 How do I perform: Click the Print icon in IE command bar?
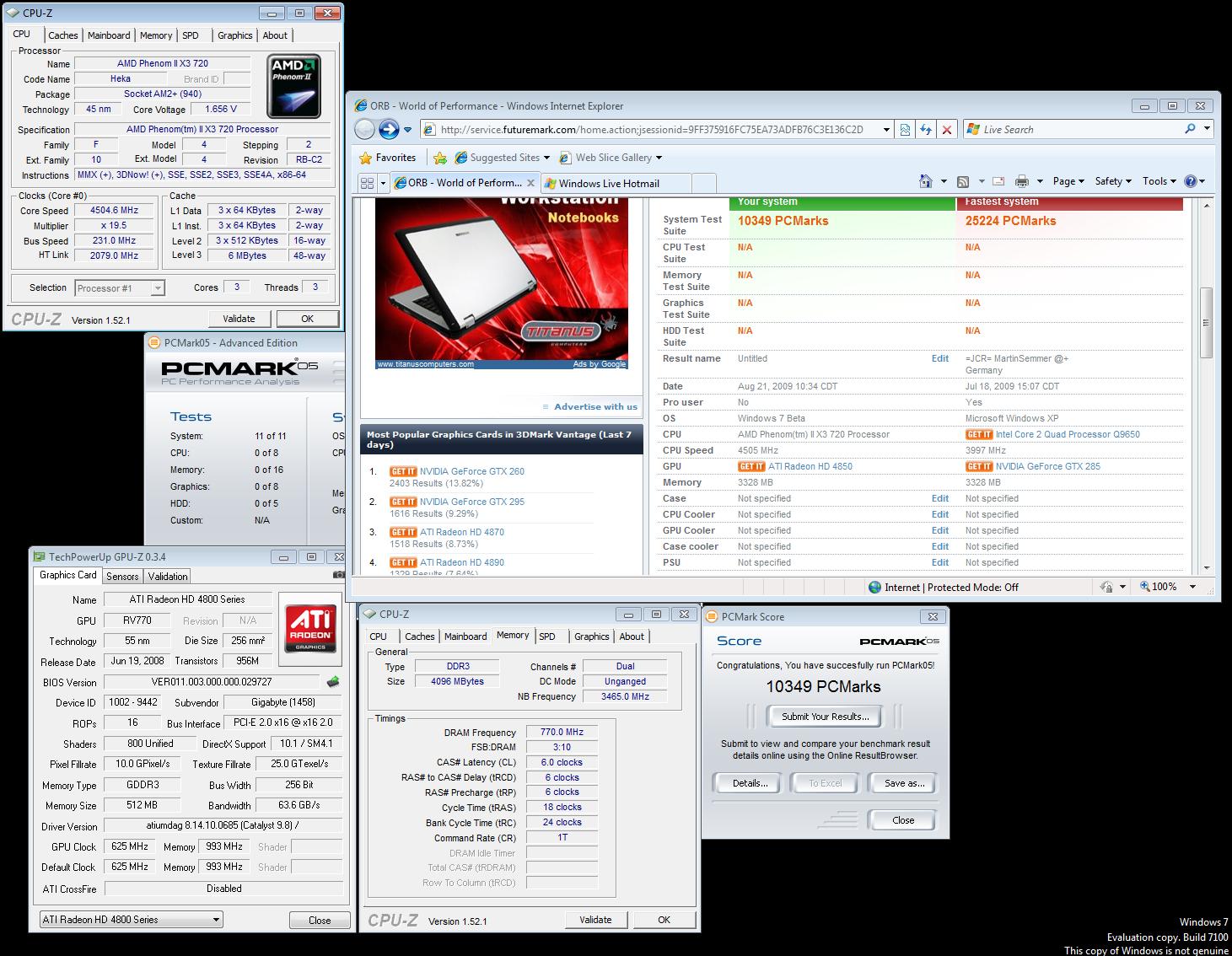coord(1022,181)
